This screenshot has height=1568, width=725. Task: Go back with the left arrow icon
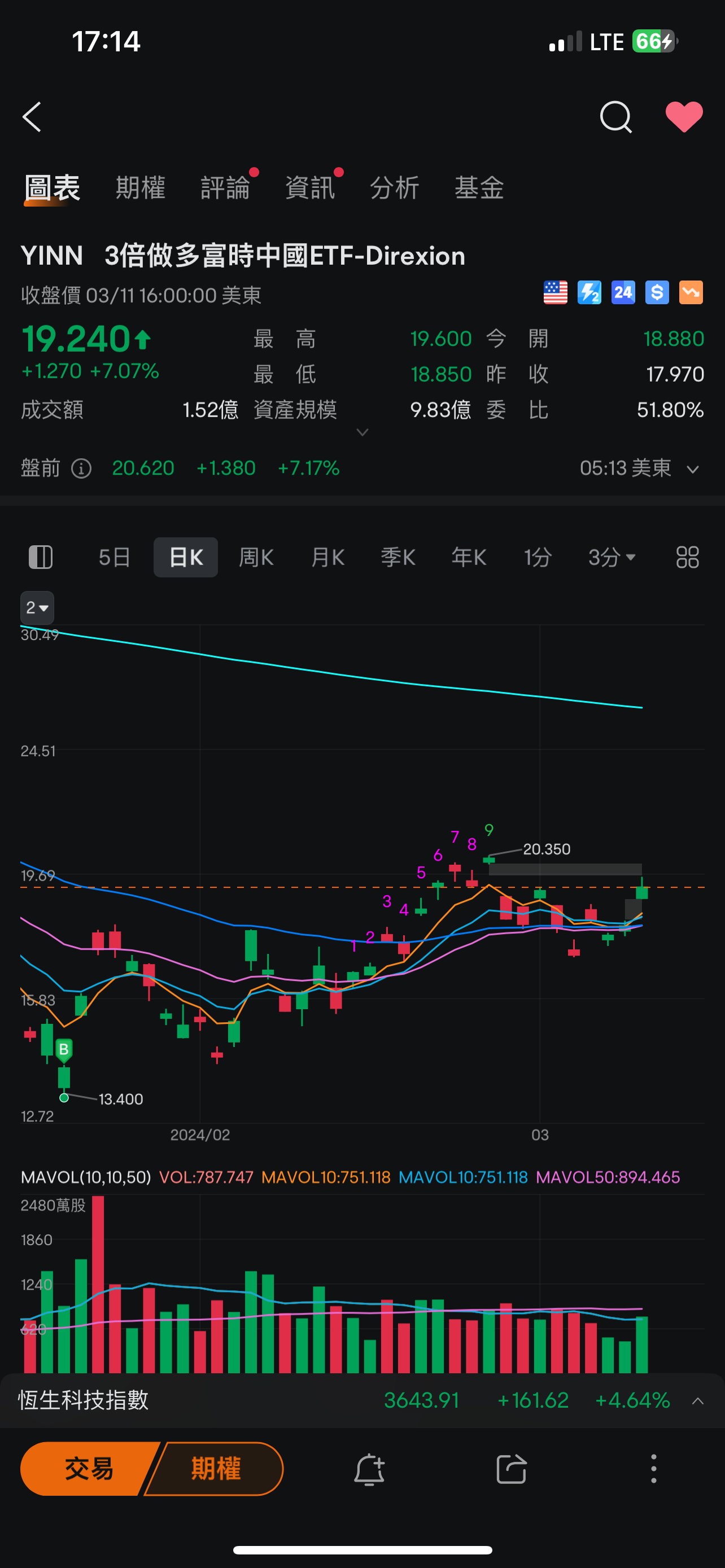point(32,117)
